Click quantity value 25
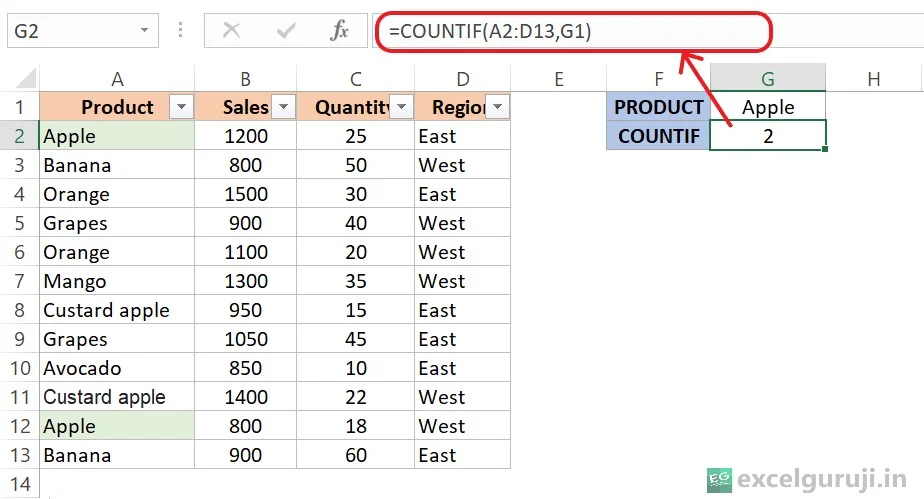The height and width of the screenshot is (499, 924). [356, 136]
